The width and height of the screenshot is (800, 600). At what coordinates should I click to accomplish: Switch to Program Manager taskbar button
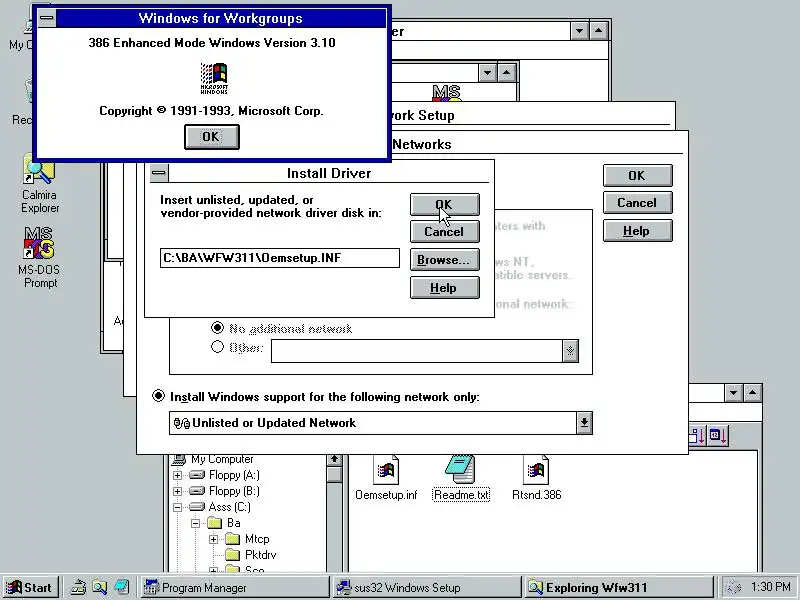[234, 588]
